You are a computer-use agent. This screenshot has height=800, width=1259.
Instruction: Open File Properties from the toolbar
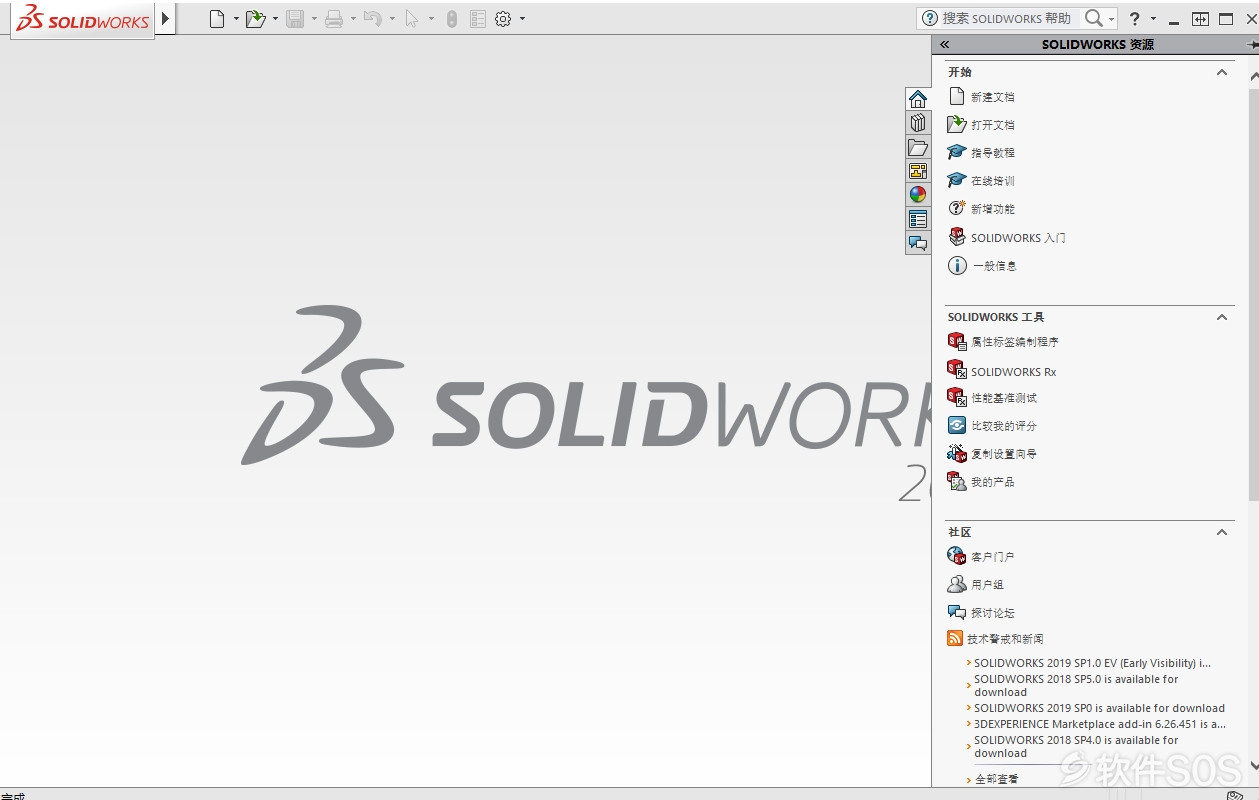tap(478, 19)
